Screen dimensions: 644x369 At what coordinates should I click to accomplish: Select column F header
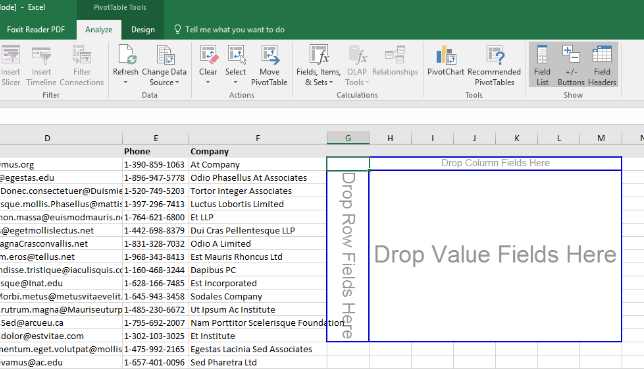(258, 138)
